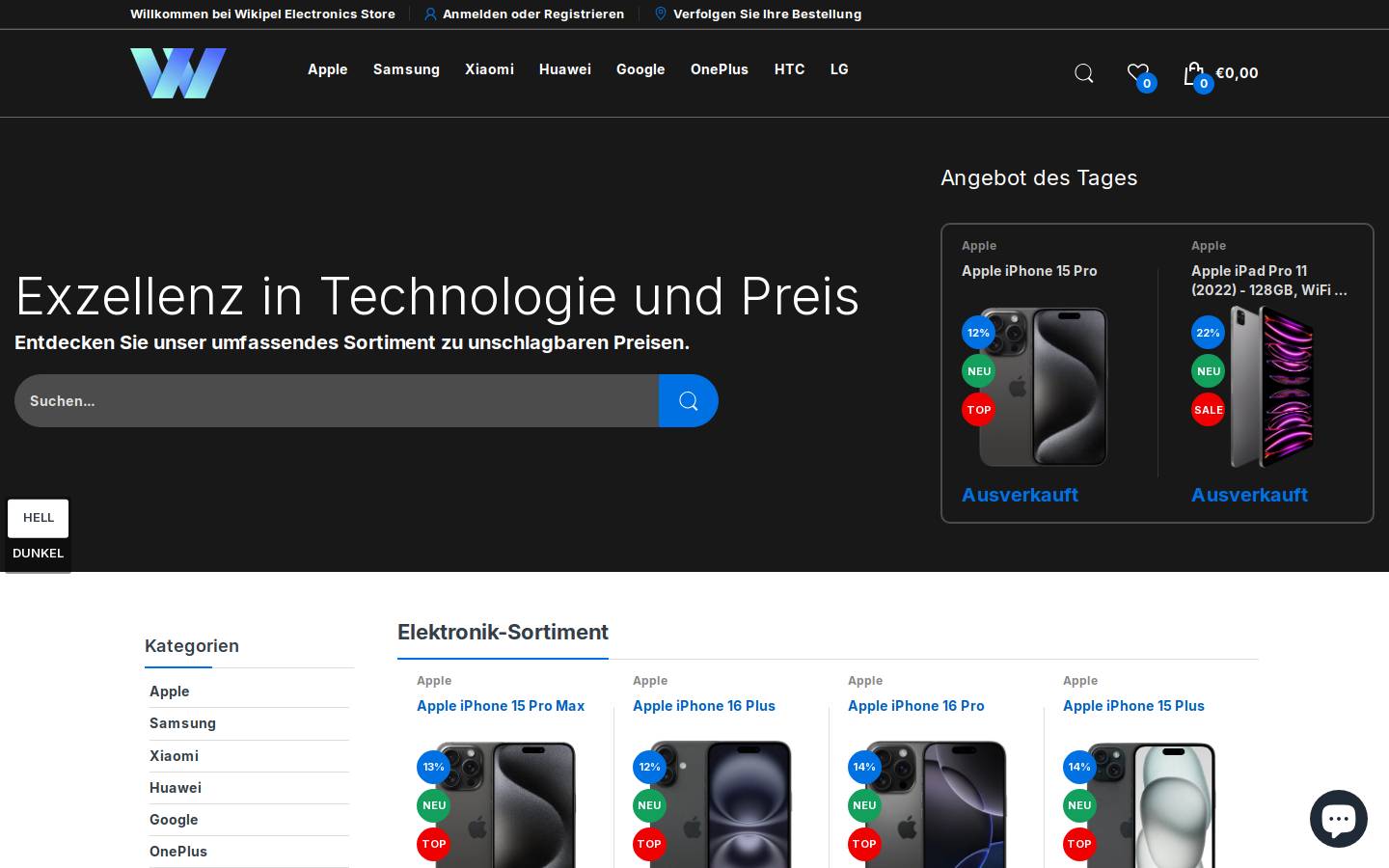
Task: Select Xiaomi in the Kategorien sidebar
Action: 175,756
